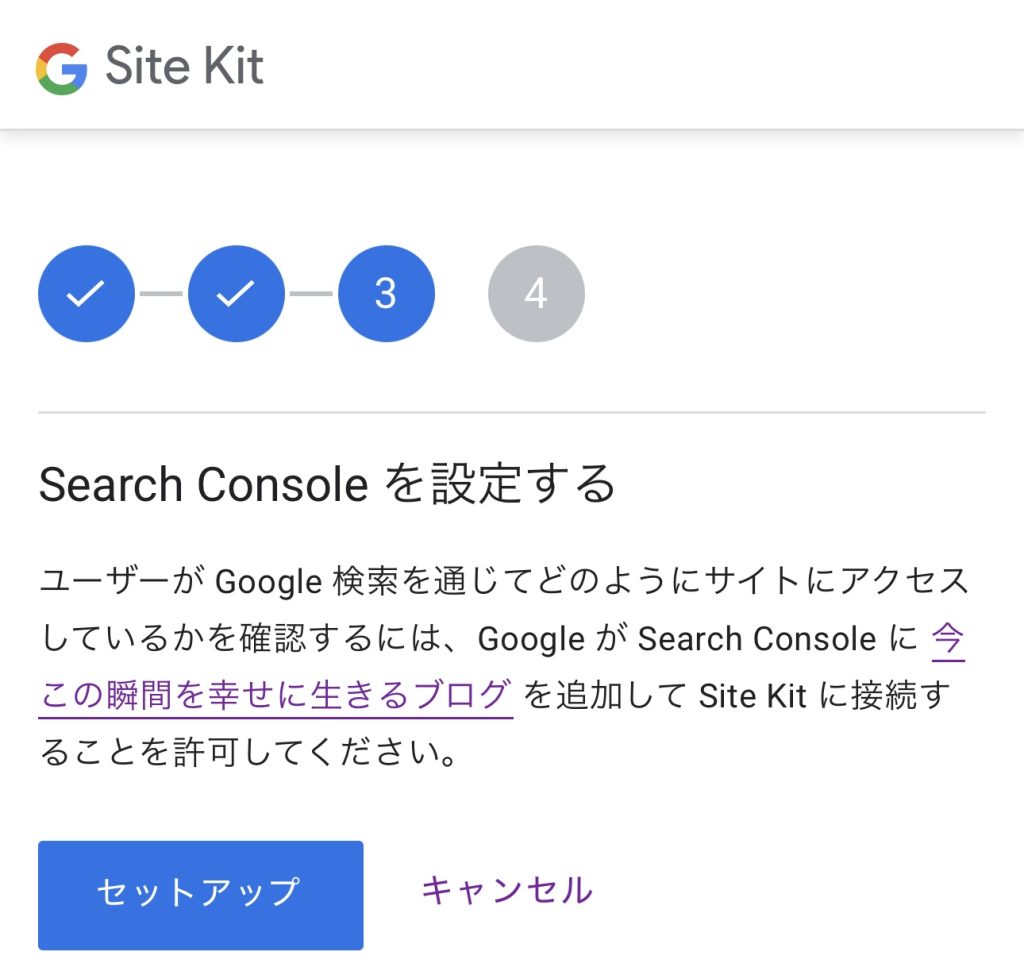Select the second completed step checkmark
This screenshot has width=1024, height=971.
(236, 294)
